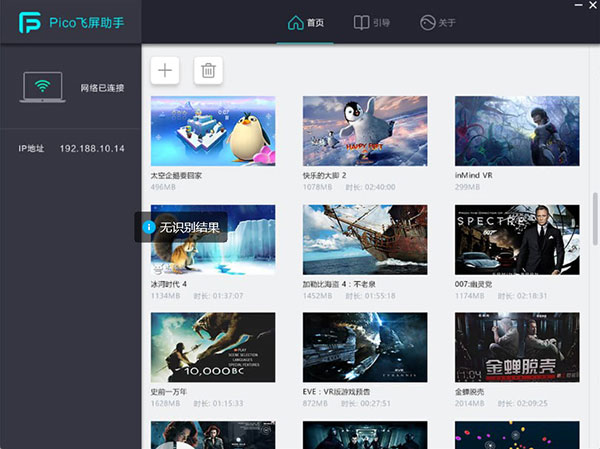Open the 加勒比海盗 4 ship thumbnail

click(365, 240)
